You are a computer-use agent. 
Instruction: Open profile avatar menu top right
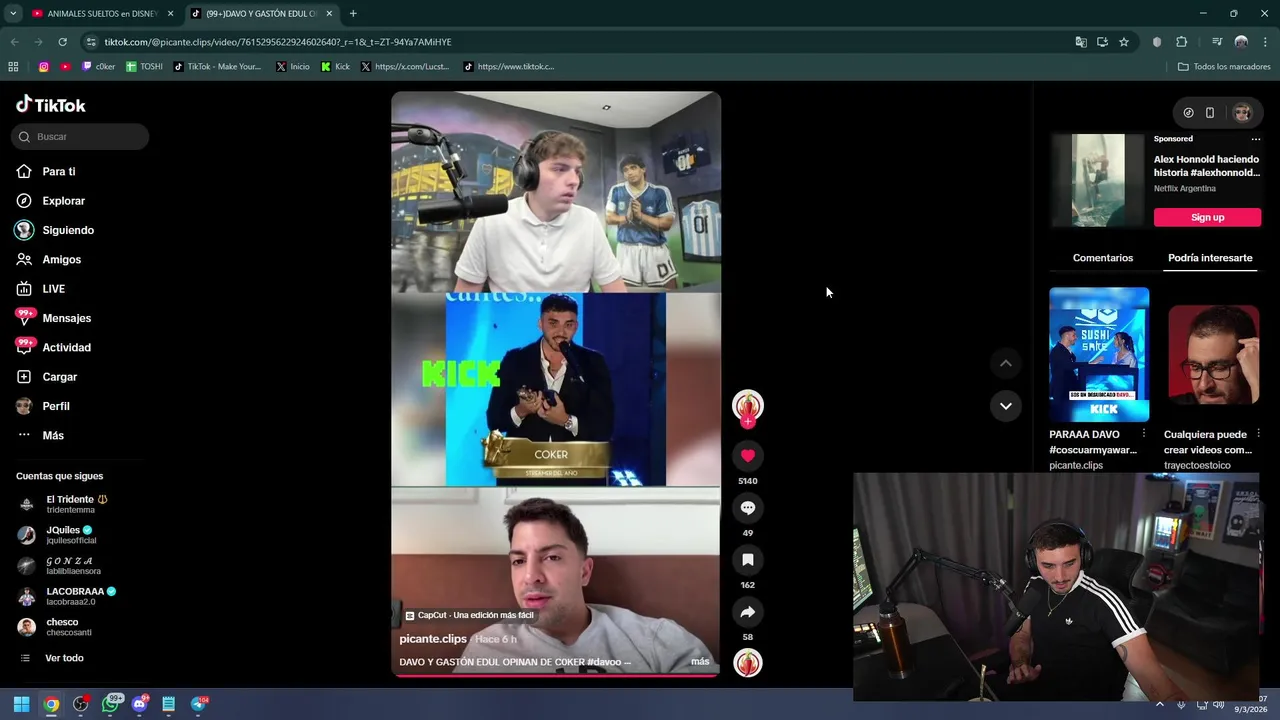pyautogui.click(x=1242, y=113)
